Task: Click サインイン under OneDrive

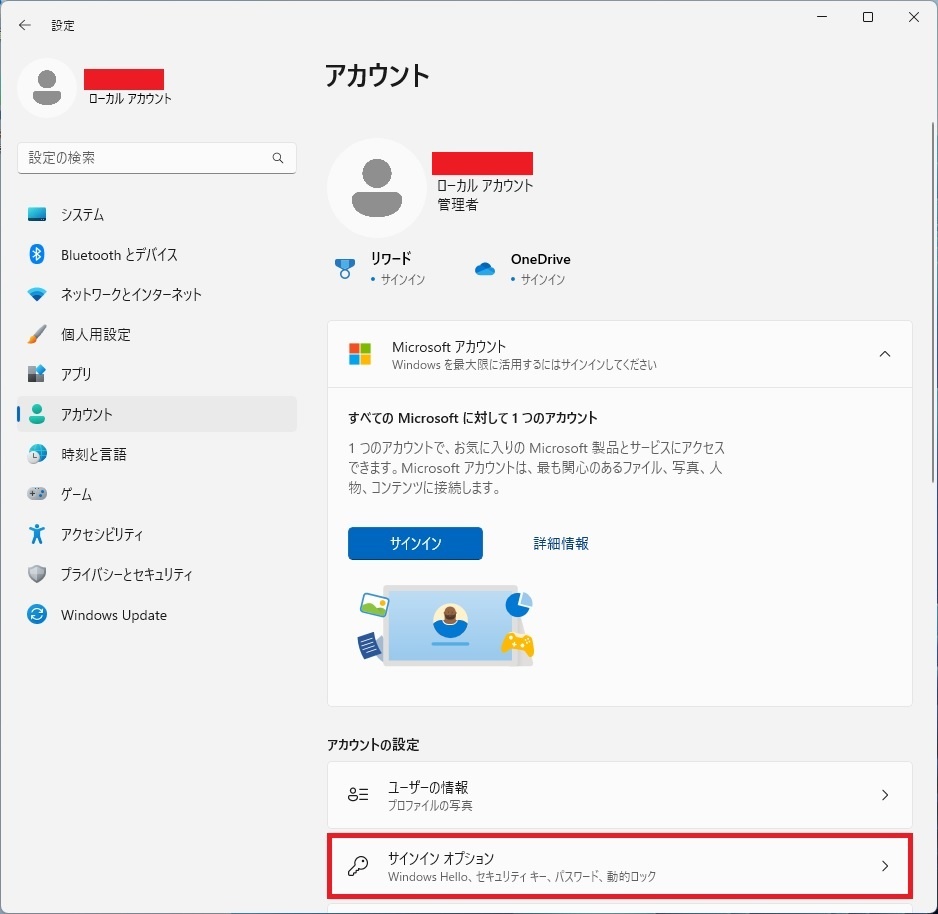Action: pyautogui.click(x=543, y=279)
